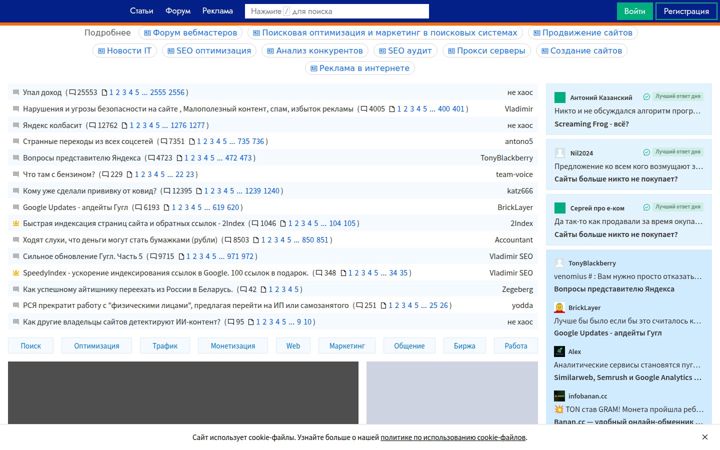Select the Оптимизация tab
This screenshot has height=450, width=720.
96,346
